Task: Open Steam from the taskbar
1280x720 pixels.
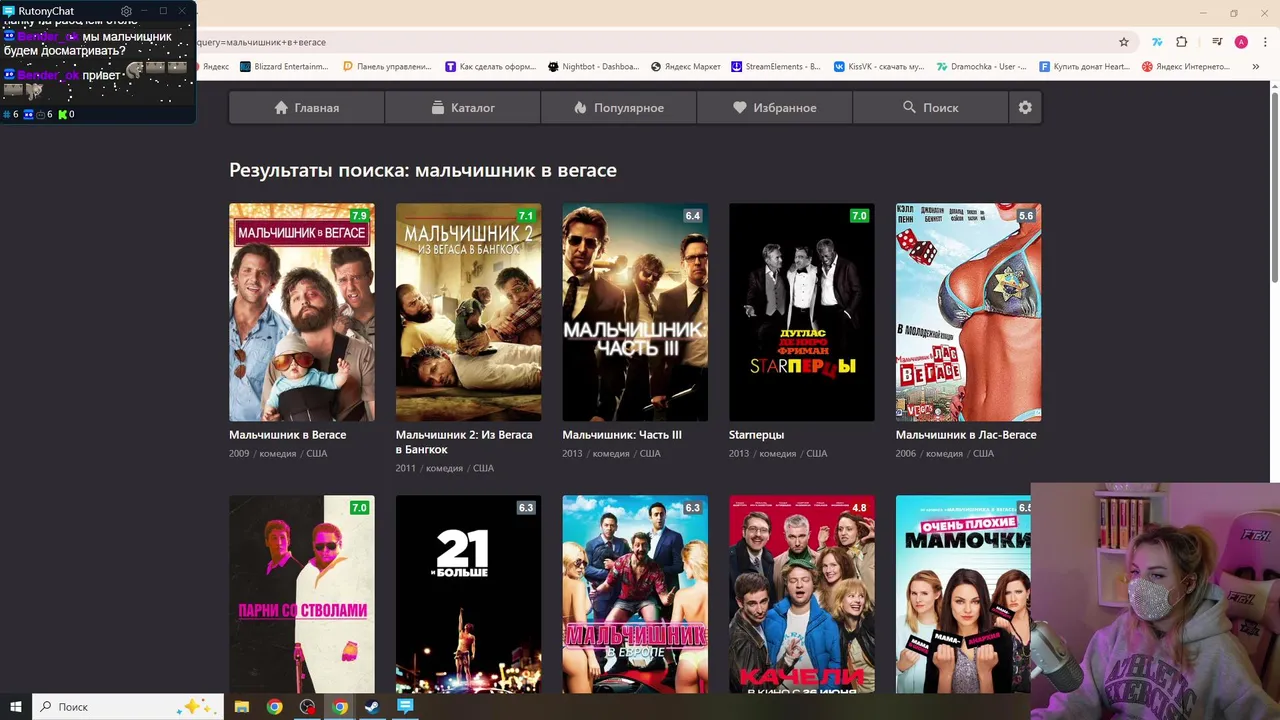Action: point(371,707)
